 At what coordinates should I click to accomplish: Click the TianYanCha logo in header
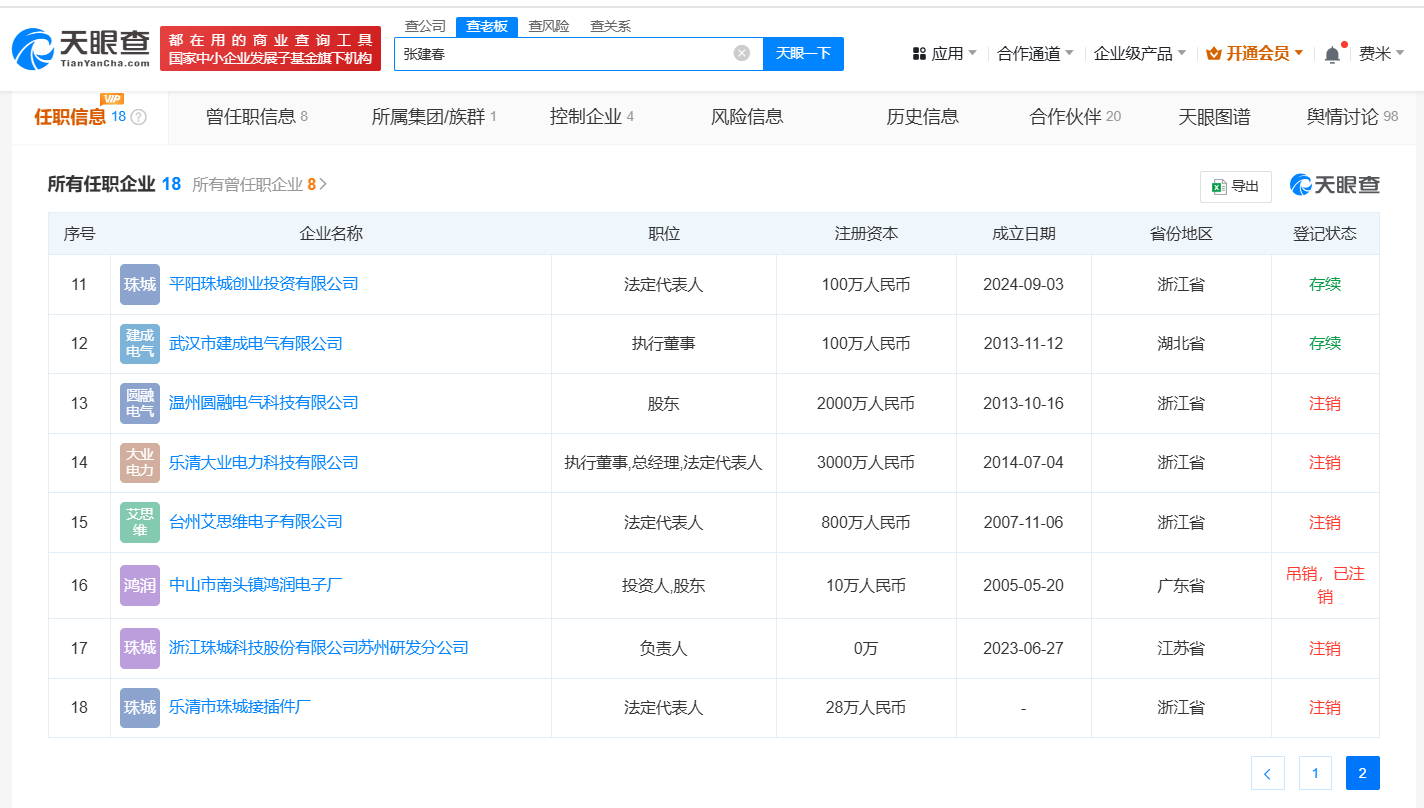(x=82, y=48)
